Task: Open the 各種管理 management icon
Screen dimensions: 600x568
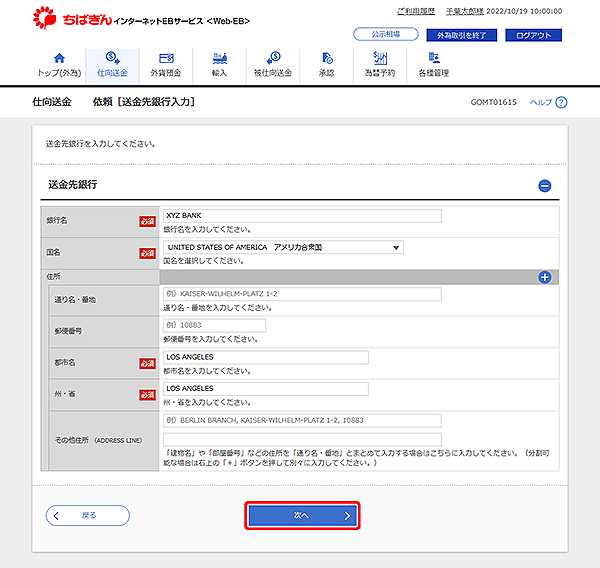Action: coord(434,58)
